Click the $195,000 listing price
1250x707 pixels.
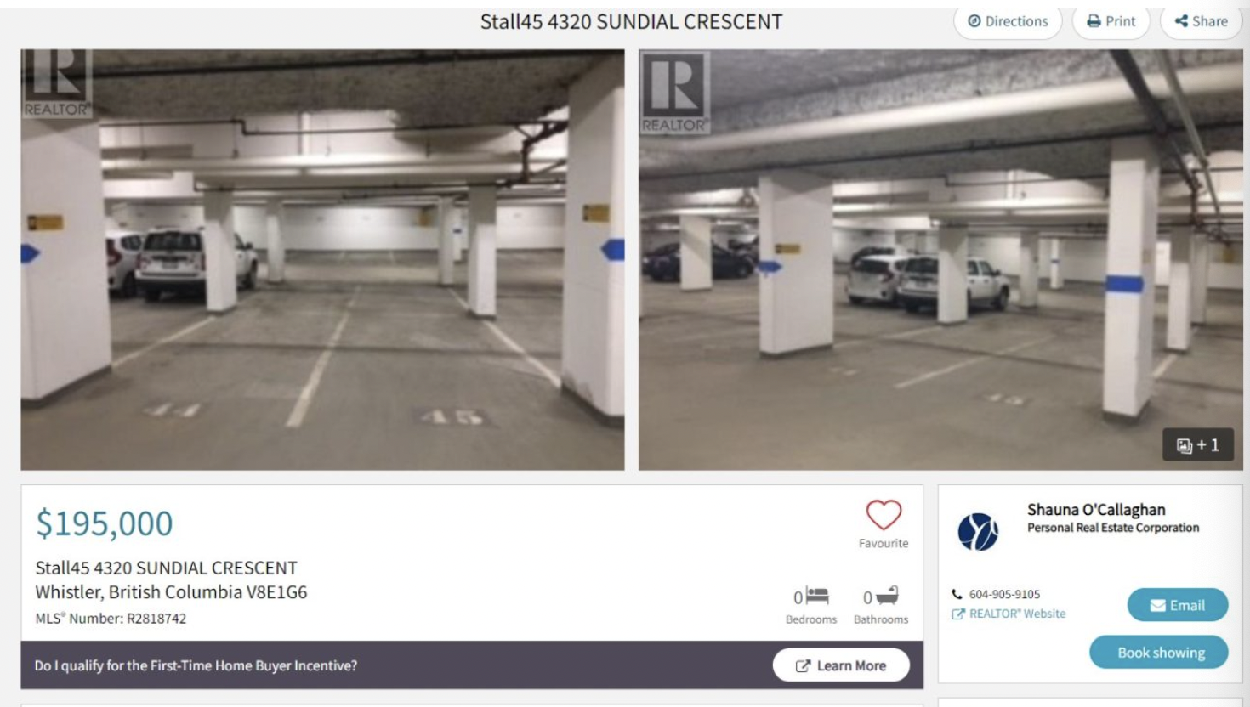click(104, 523)
